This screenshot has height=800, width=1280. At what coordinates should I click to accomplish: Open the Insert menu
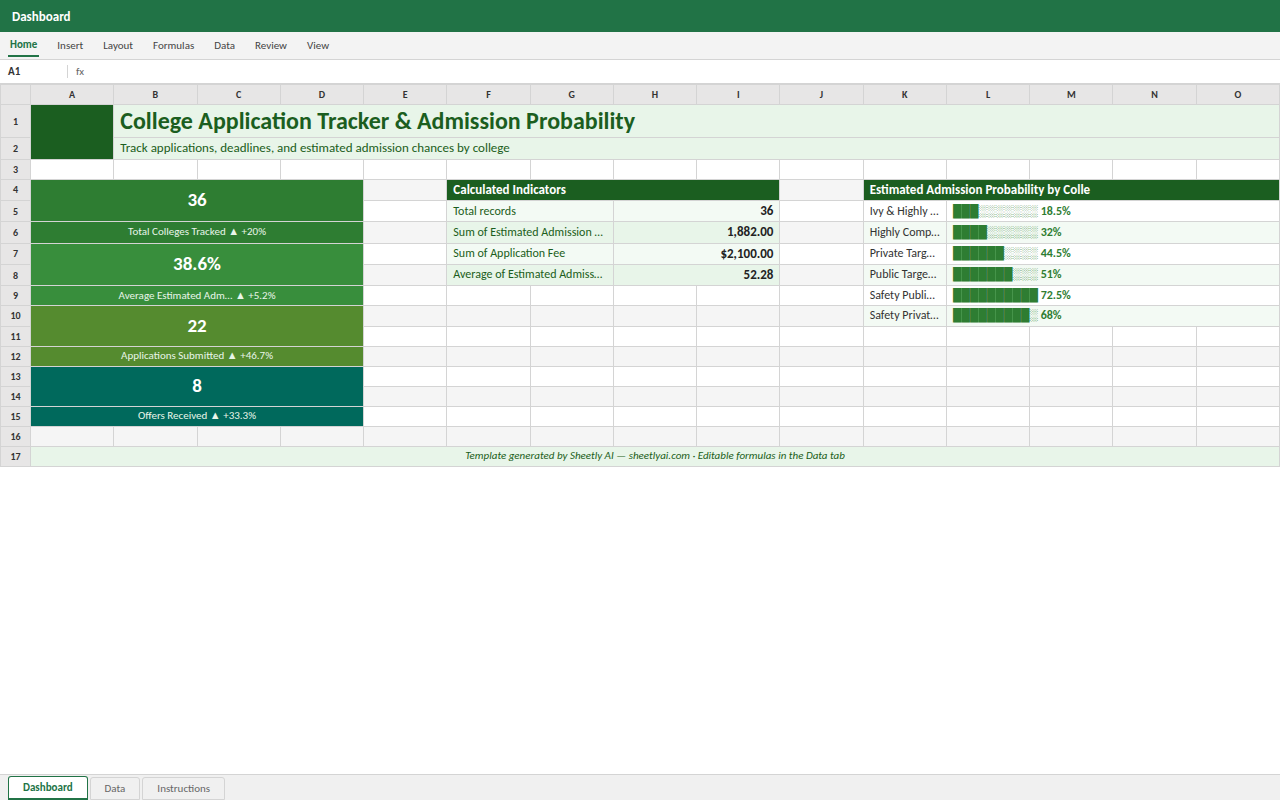click(x=70, y=46)
